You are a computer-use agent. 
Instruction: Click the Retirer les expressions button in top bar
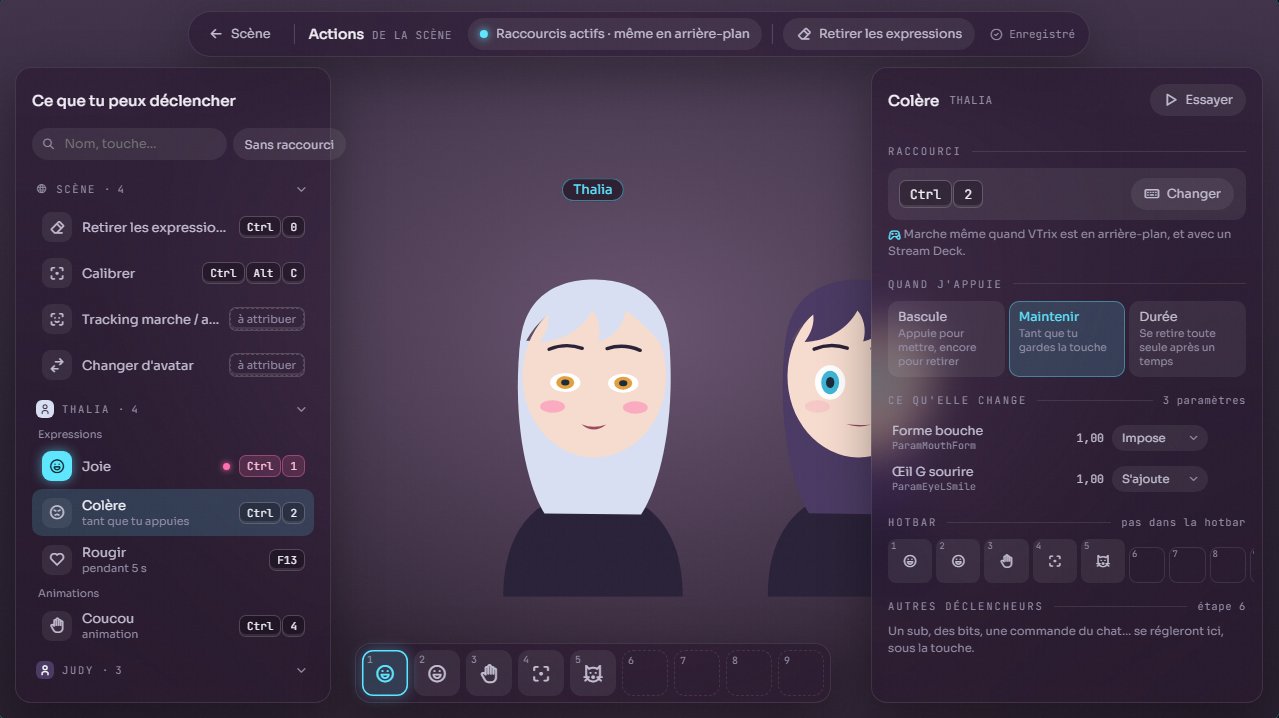(x=879, y=34)
